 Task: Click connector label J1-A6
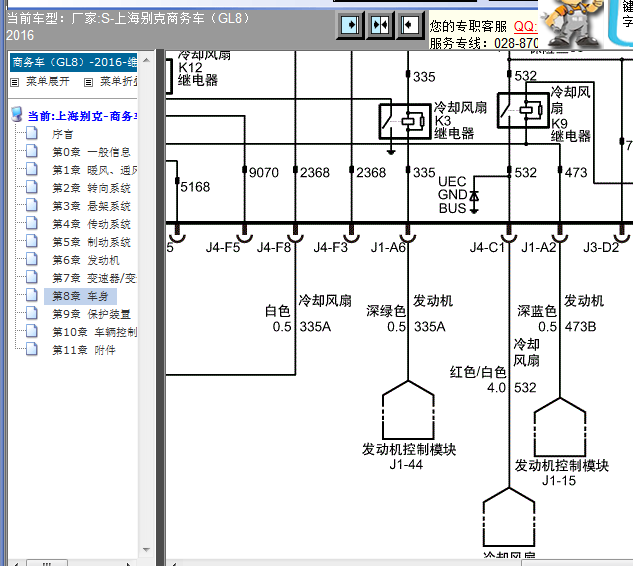point(388,247)
